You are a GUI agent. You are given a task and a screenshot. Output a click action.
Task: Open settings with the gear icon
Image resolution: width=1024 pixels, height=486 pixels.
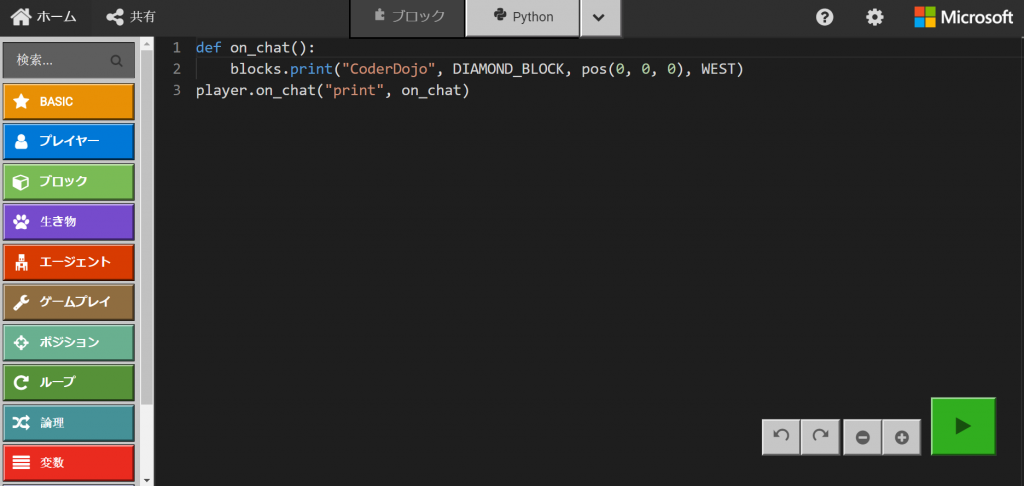pos(874,17)
